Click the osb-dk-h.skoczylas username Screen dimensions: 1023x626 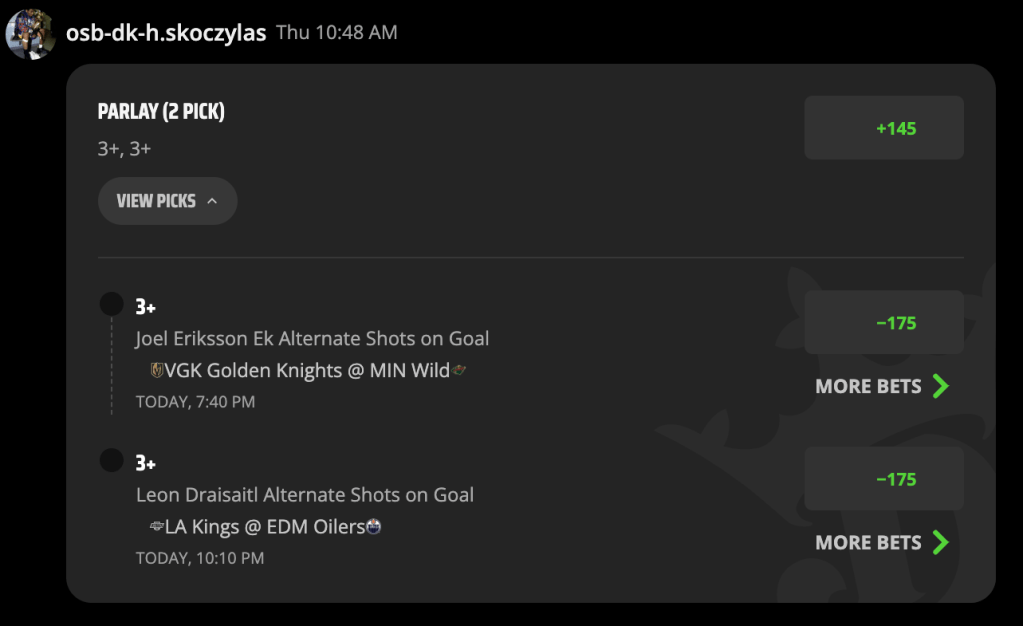pos(166,33)
